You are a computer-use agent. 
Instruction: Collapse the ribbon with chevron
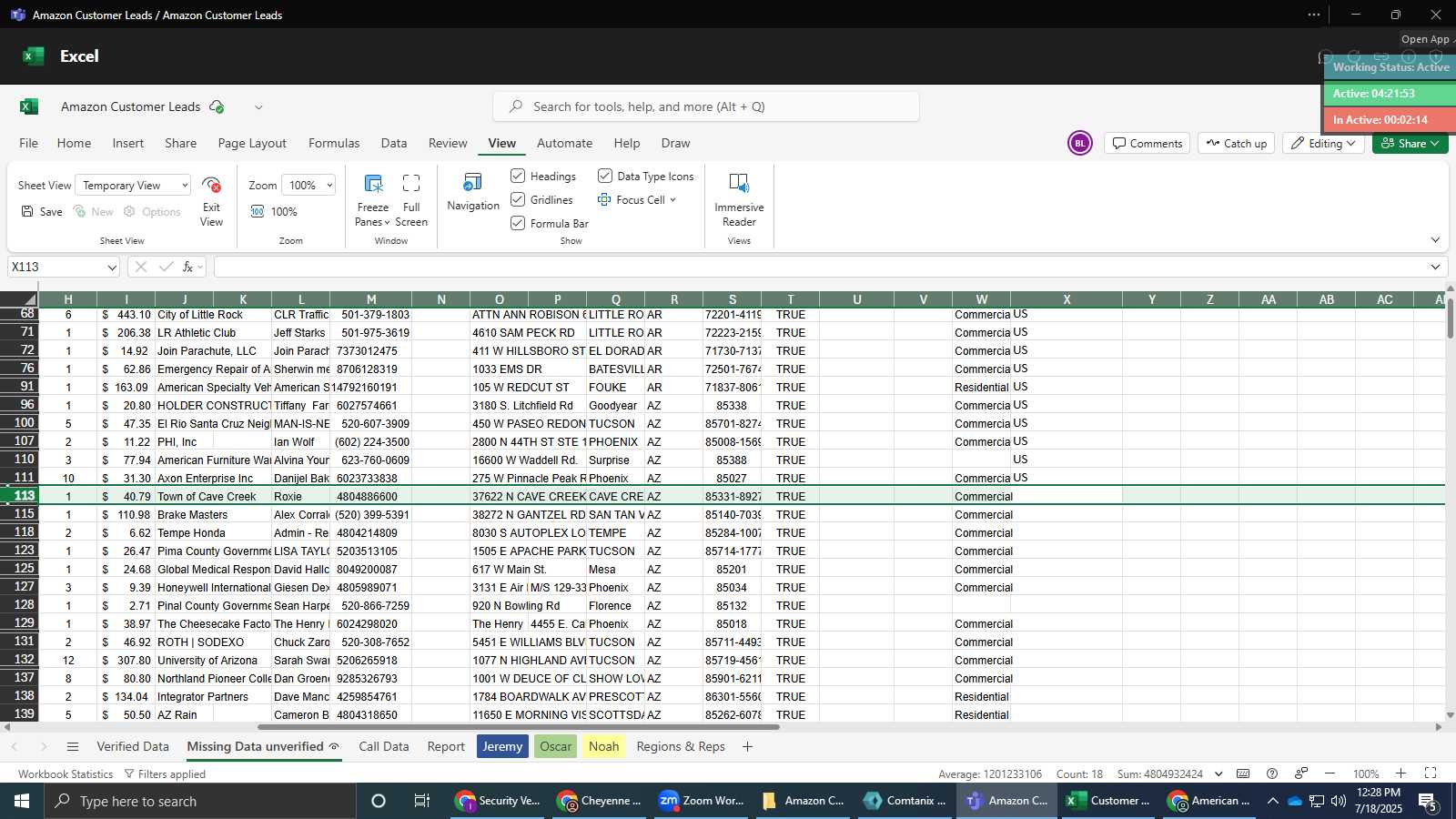[1435, 240]
